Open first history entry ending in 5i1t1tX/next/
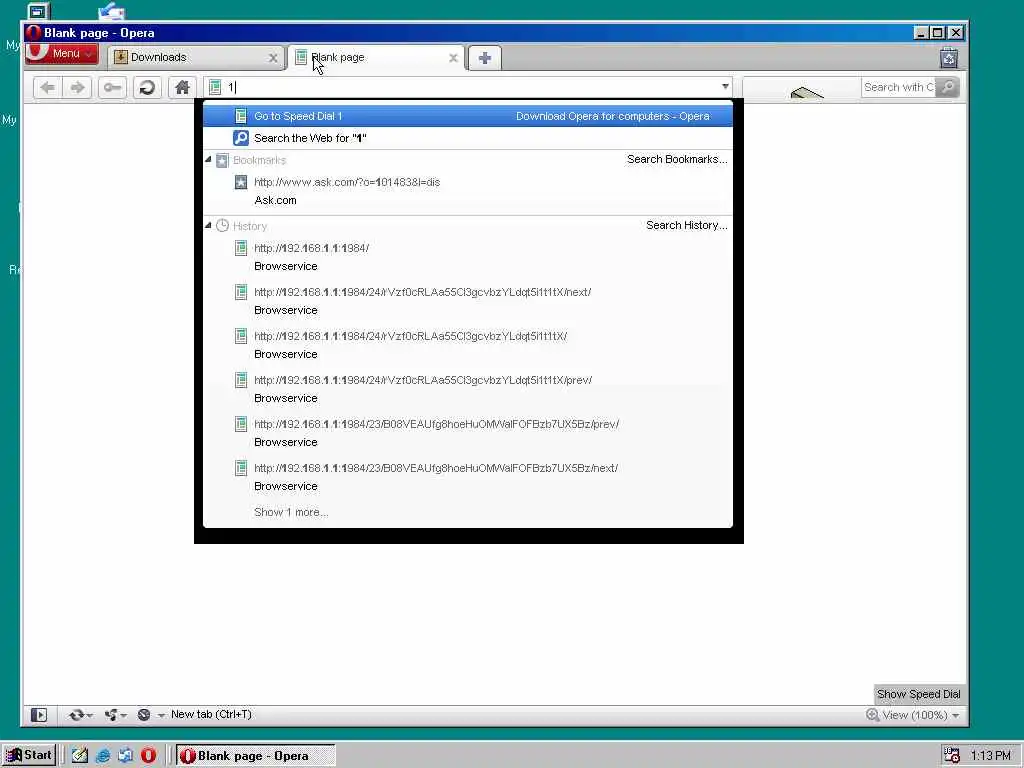The width and height of the screenshot is (1024, 768). [x=468, y=301]
